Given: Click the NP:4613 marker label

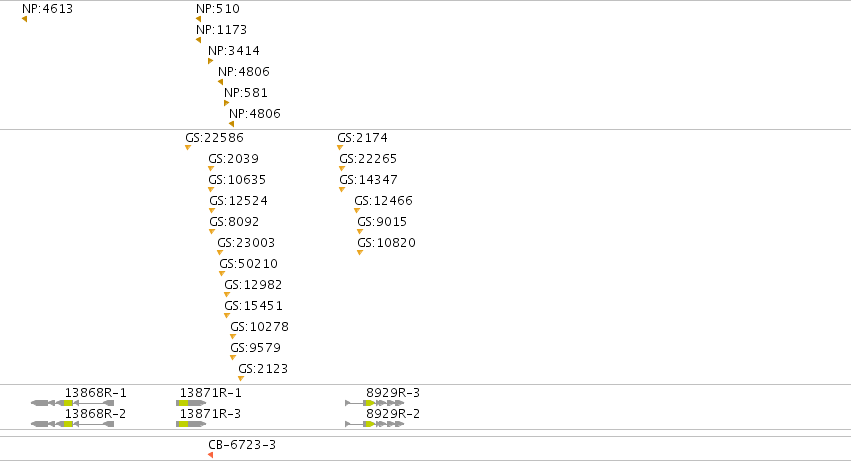Looking at the screenshot, I should pos(47,9).
